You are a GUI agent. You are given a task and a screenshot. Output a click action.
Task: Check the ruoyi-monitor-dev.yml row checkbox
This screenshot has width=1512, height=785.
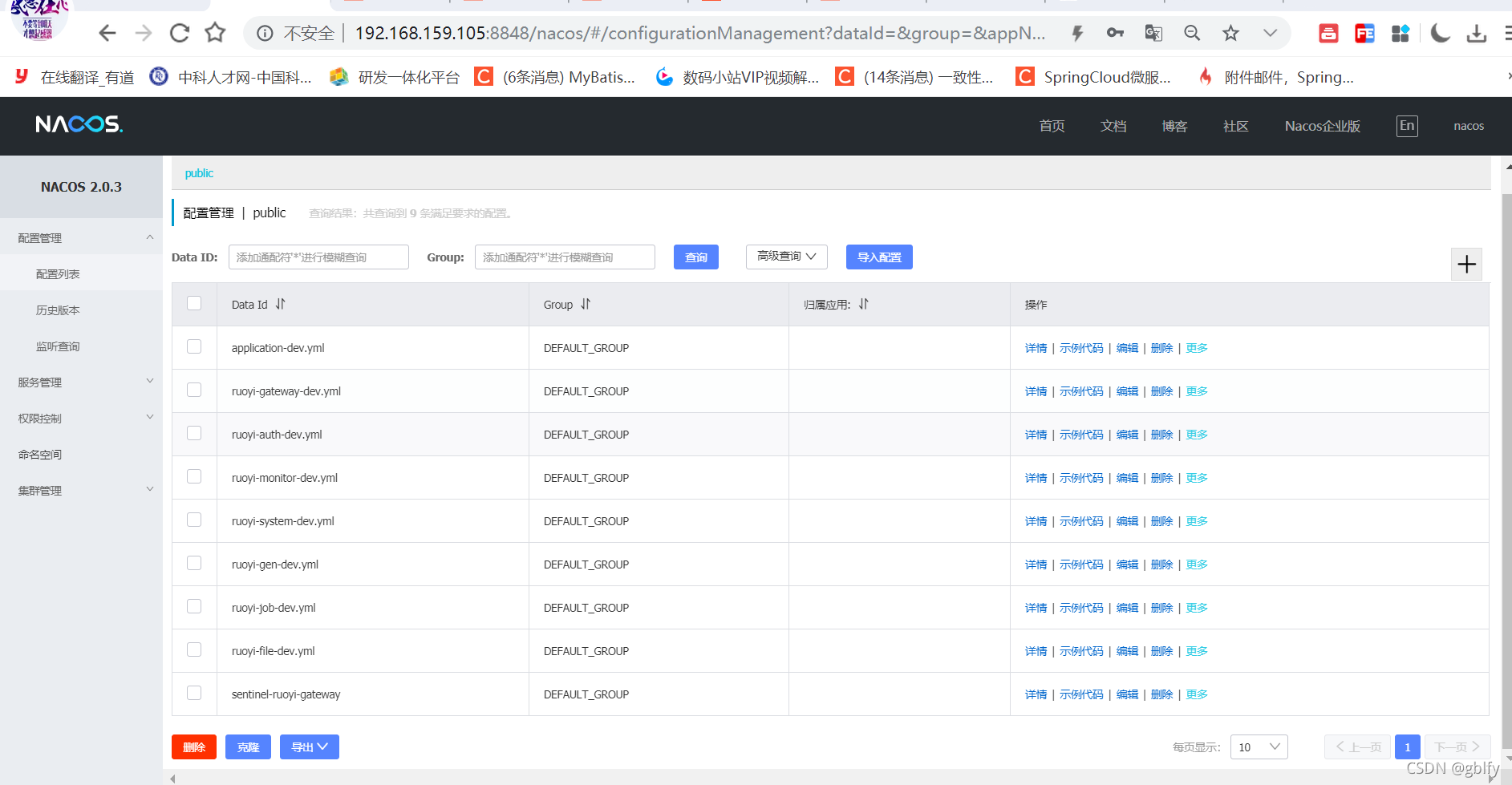[194, 476]
